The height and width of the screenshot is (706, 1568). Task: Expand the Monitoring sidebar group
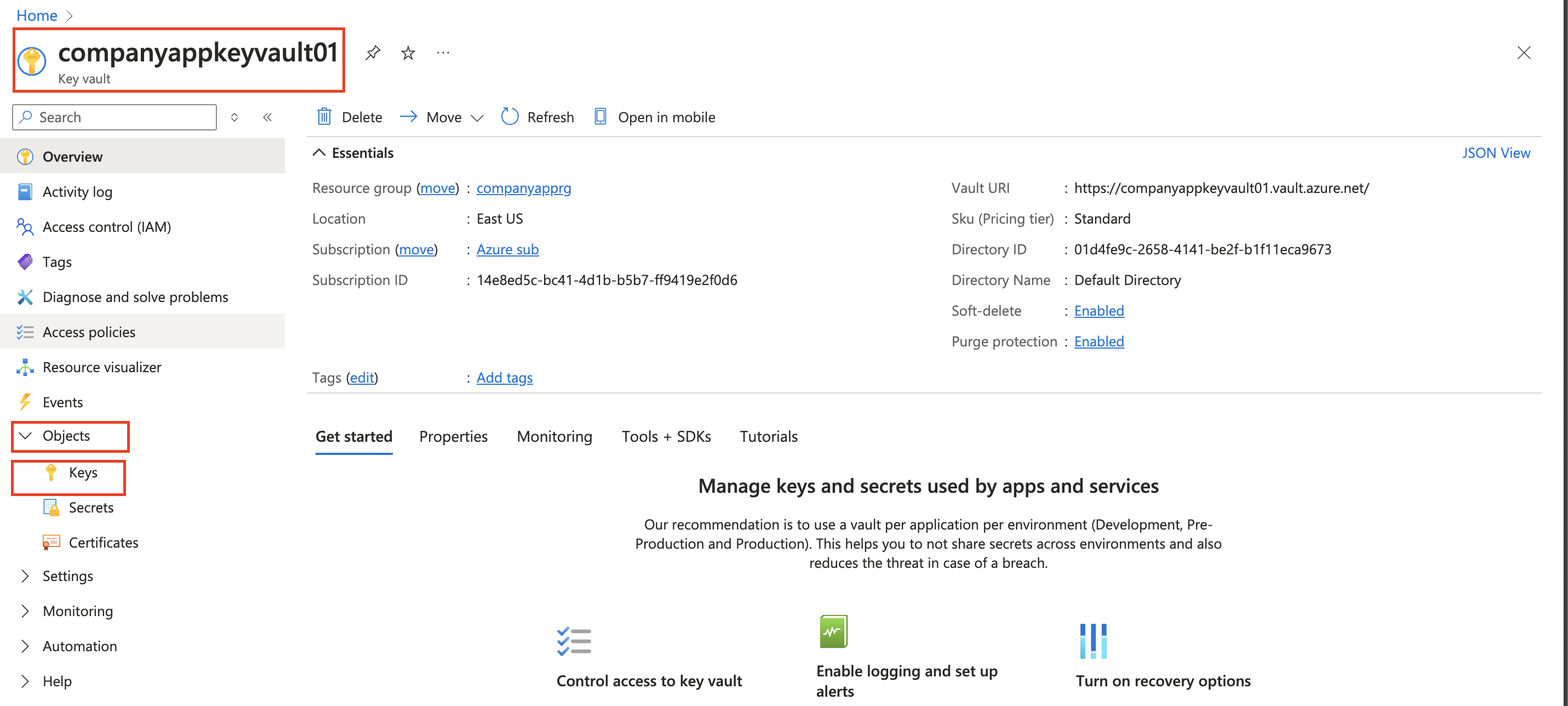[25, 611]
